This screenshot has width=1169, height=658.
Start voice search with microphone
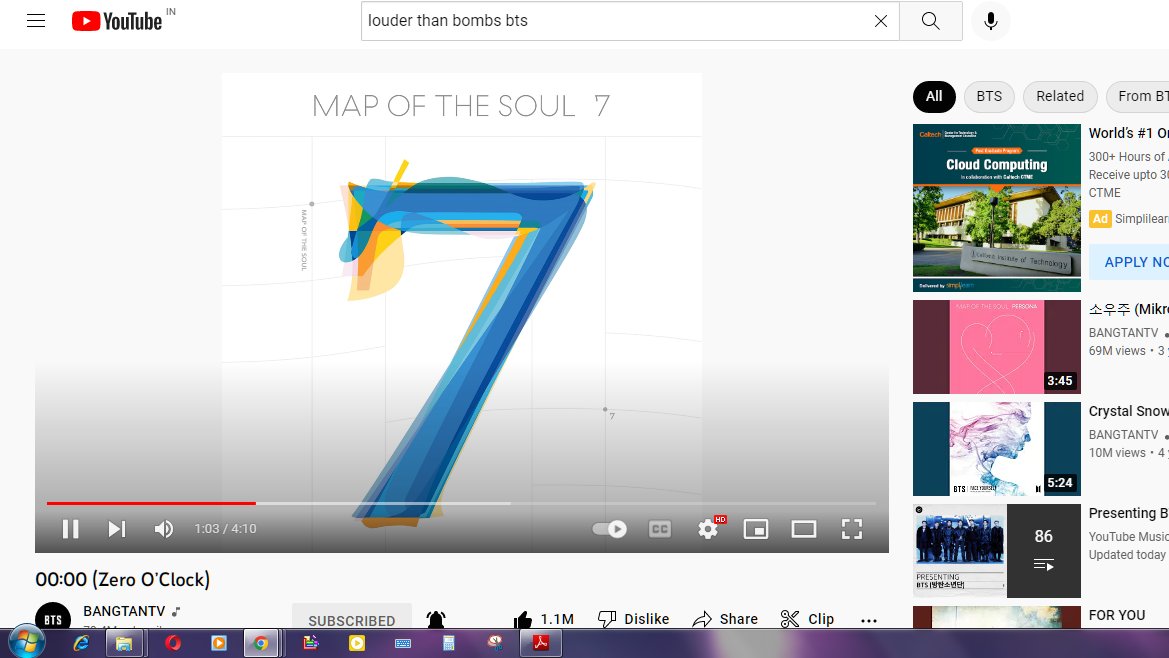pos(991,21)
